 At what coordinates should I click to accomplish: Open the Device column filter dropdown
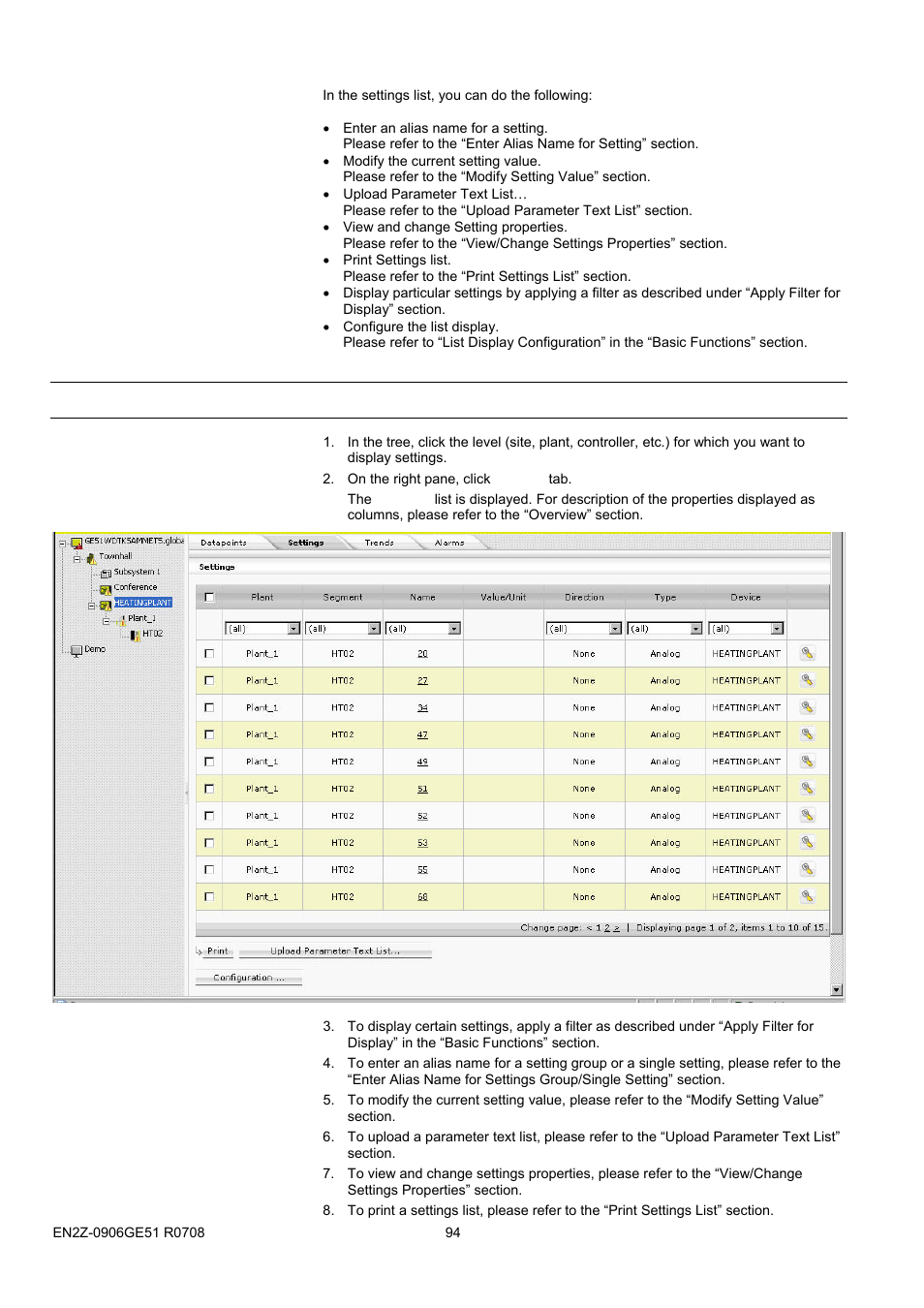[x=777, y=629]
